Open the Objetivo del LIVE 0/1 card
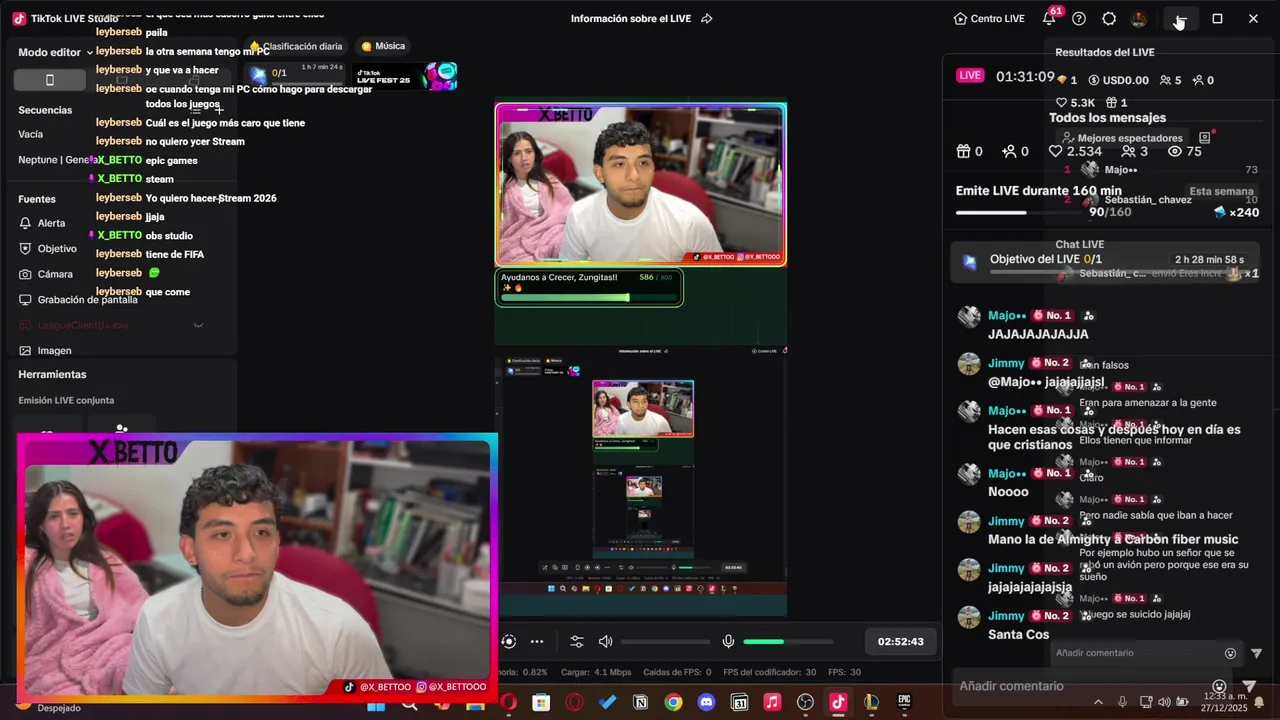This screenshot has height=720, width=1280. tap(1105, 260)
